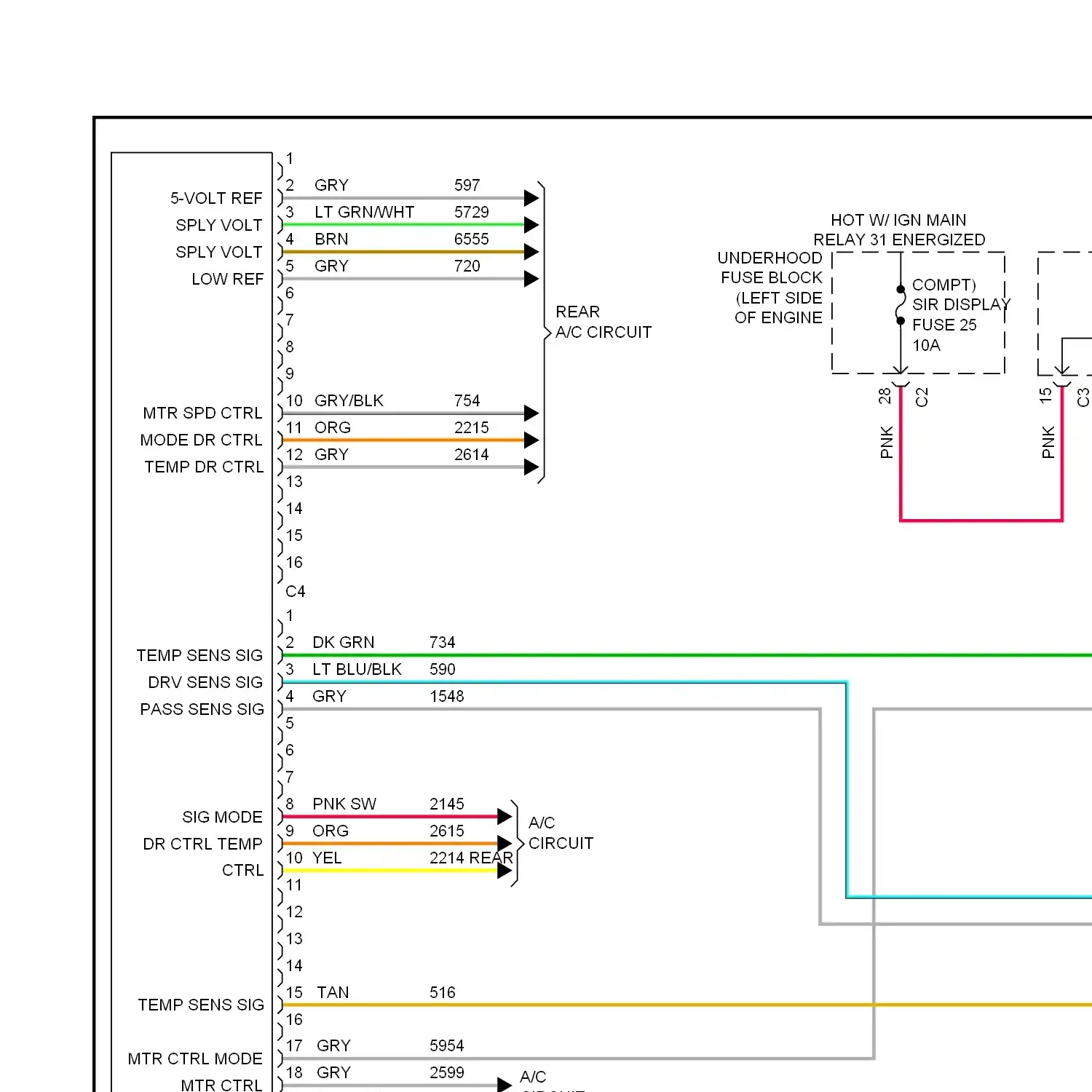This screenshot has width=1092, height=1092.
Task: Select the DK GRN wire color text
Action: click(343, 643)
